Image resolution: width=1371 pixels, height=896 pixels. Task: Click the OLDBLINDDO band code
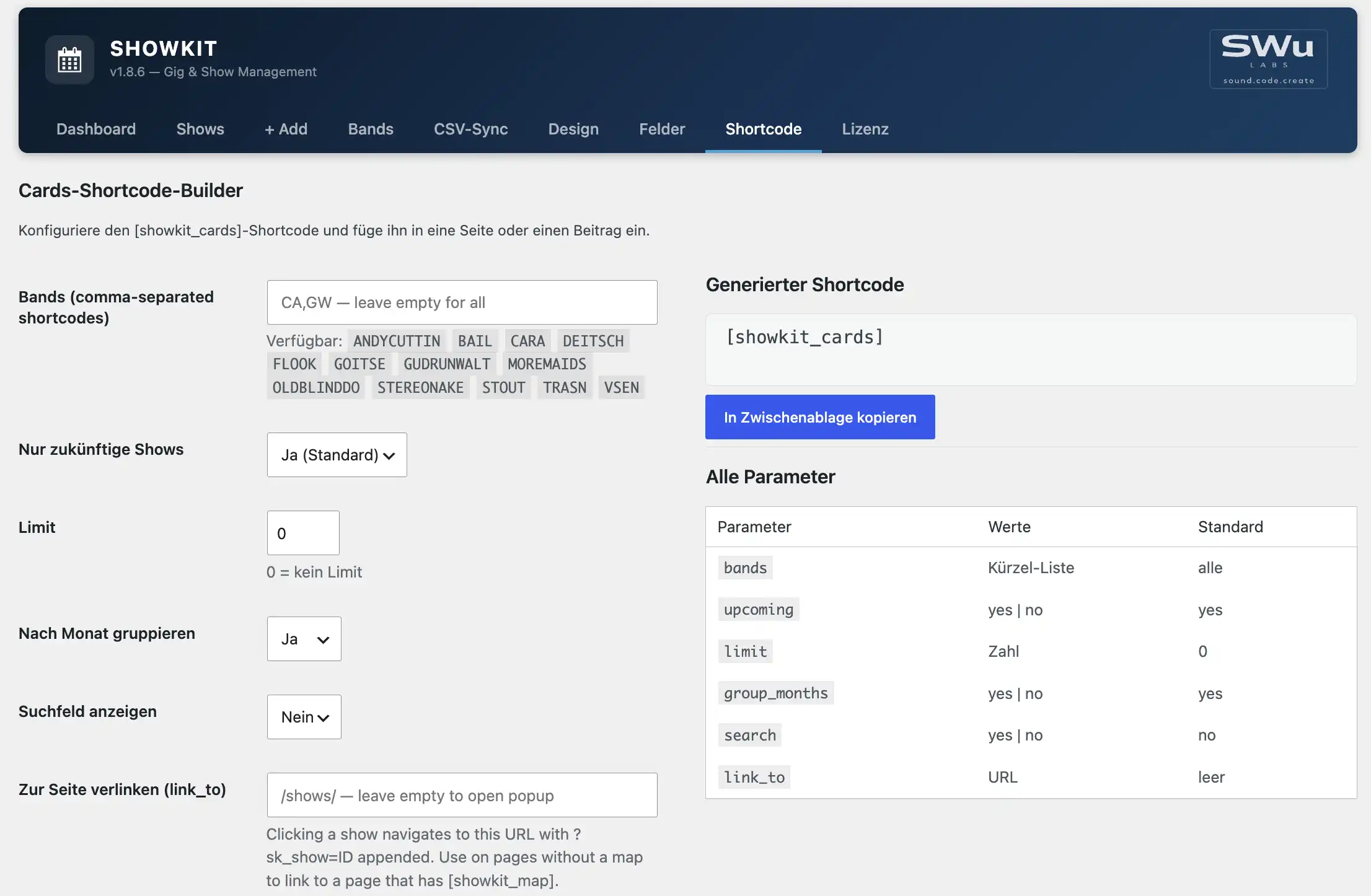click(x=316, y=387)
